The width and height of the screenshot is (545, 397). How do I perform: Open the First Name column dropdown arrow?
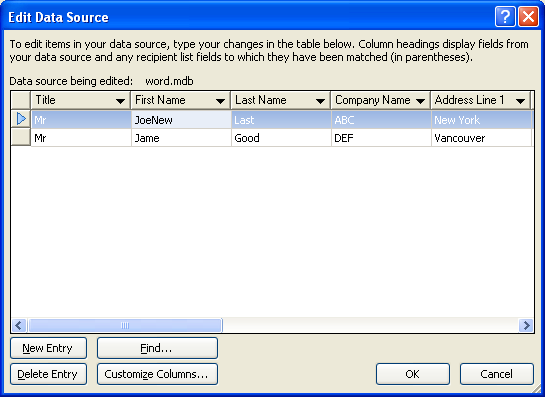(220, 101)
